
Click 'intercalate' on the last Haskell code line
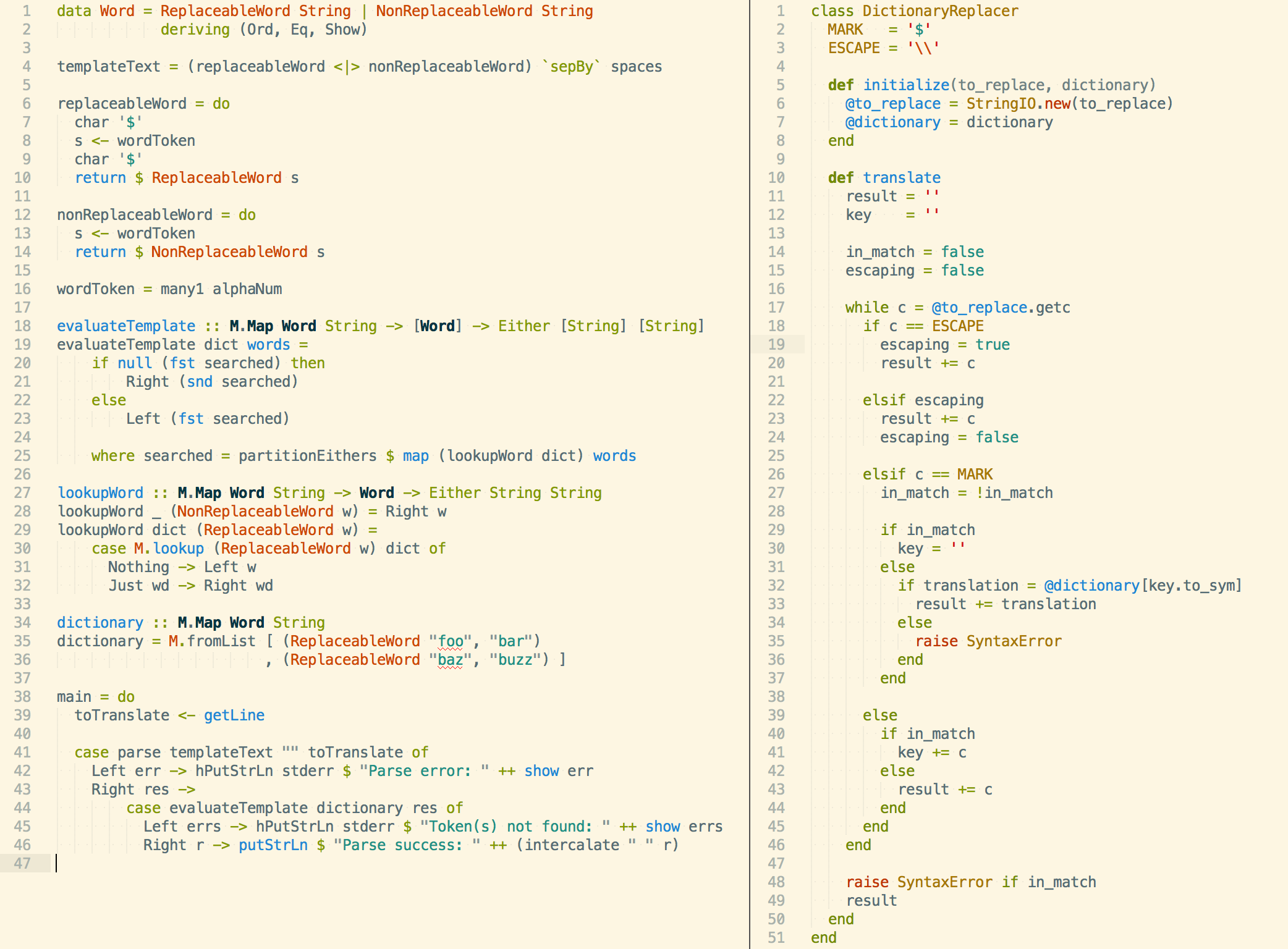click(572, 845)
